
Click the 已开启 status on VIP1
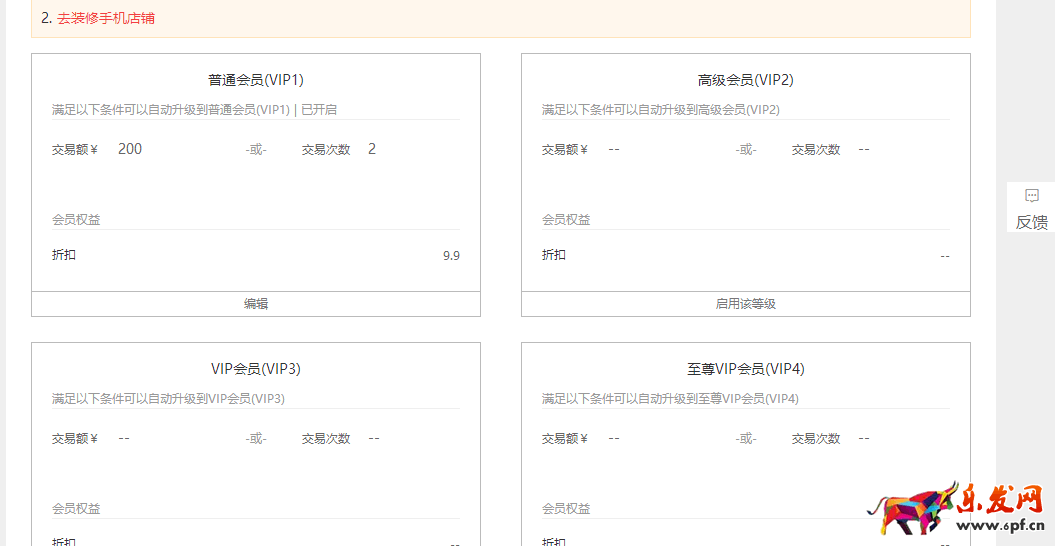click(x=319, y=110)
